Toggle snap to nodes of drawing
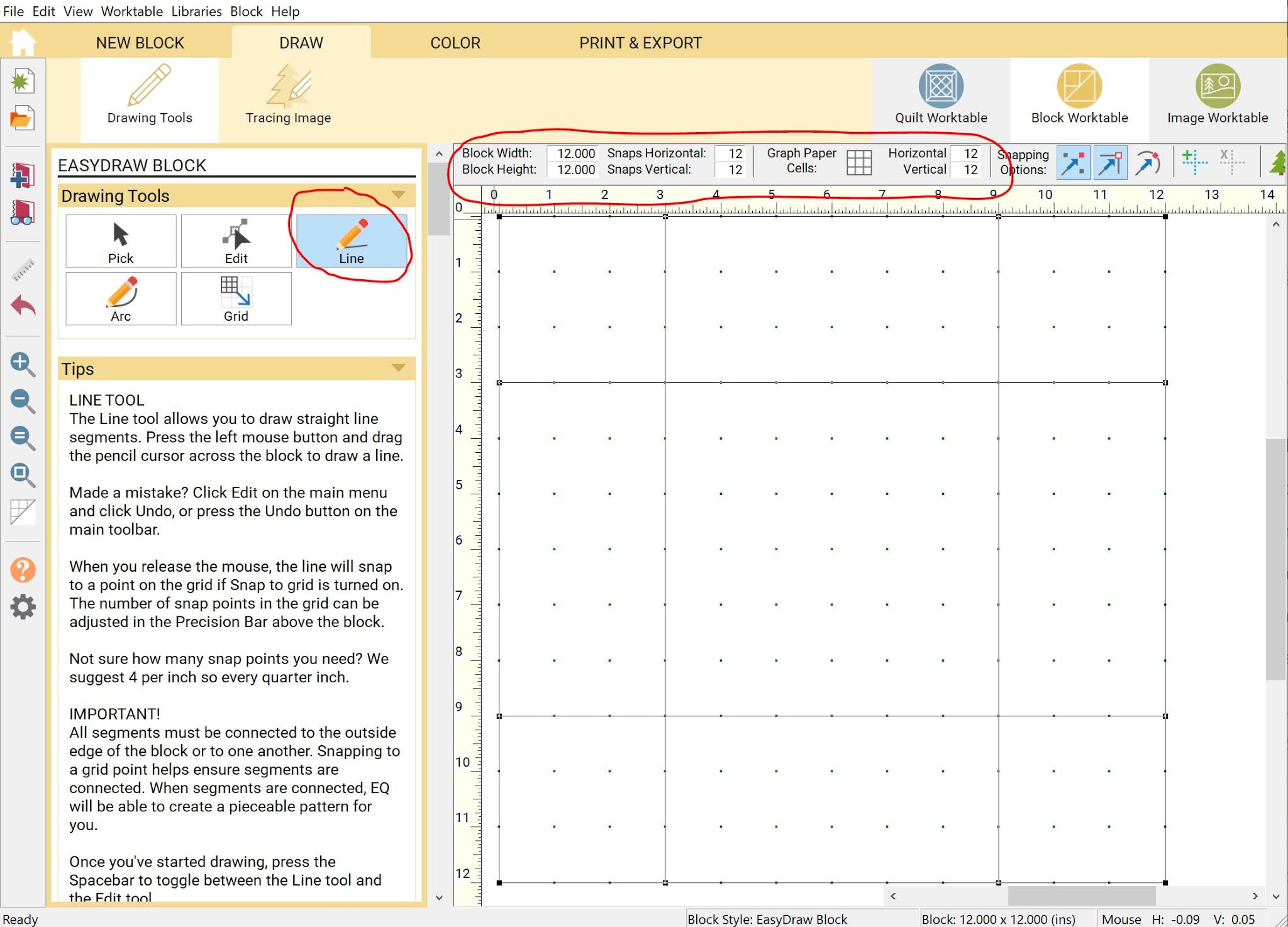 click(1111, 162)
